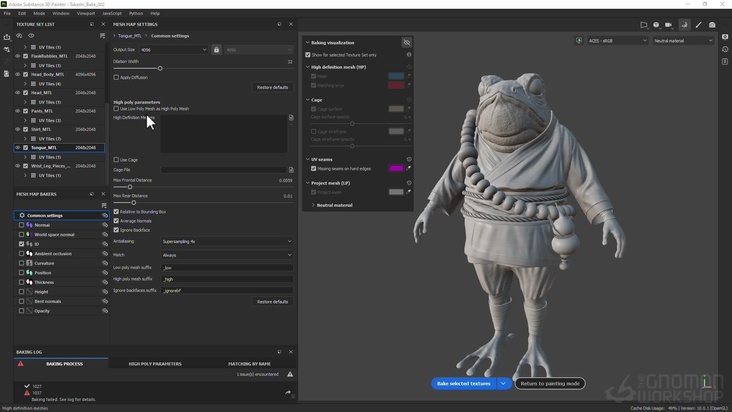Open the Viewport menu

pyautogui.click(x=86, y=14)
